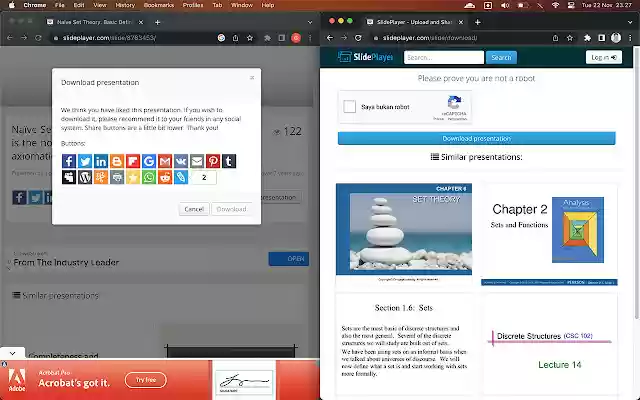Click the SlidePlayer logo
Viewport: 640px width, 400px height.
pyautogui.click(x=365, y=57)
